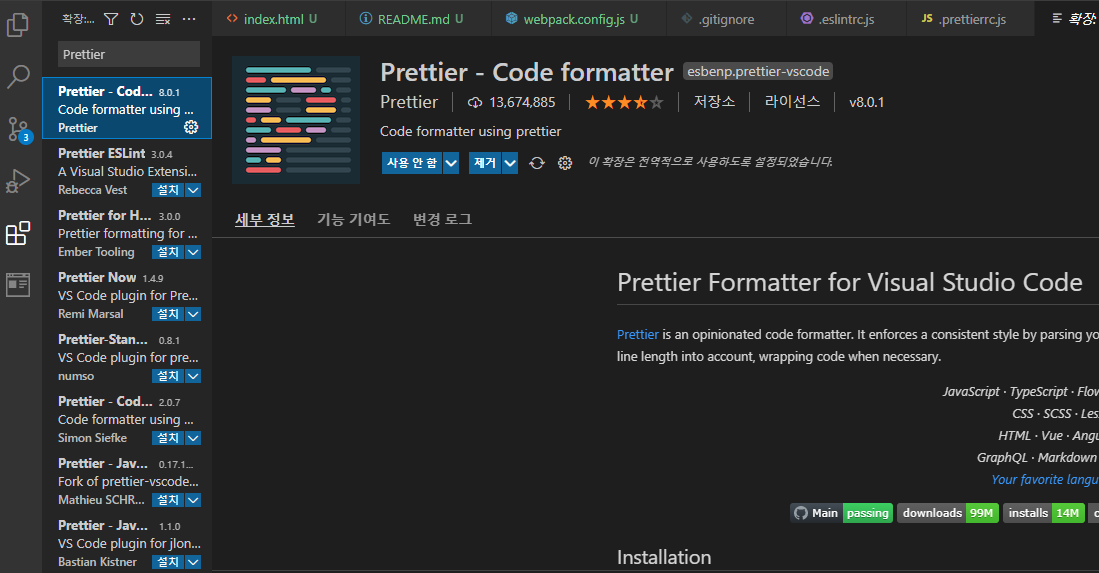This screenshot has width=1099, height=573.
Task: Select the Prettier ESLint 3.0.4 list item
Action: [x=127, y=170]
